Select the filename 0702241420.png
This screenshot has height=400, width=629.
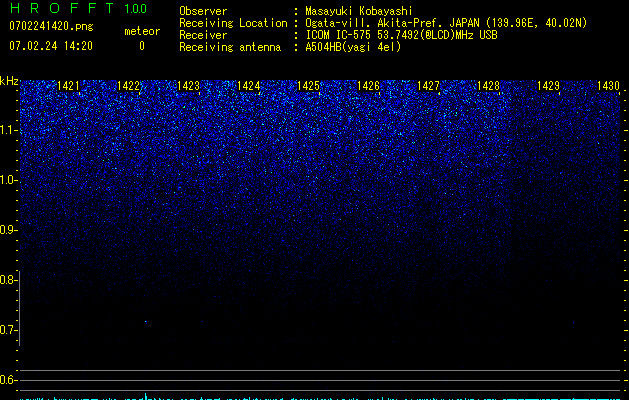[x=51, y=26]
